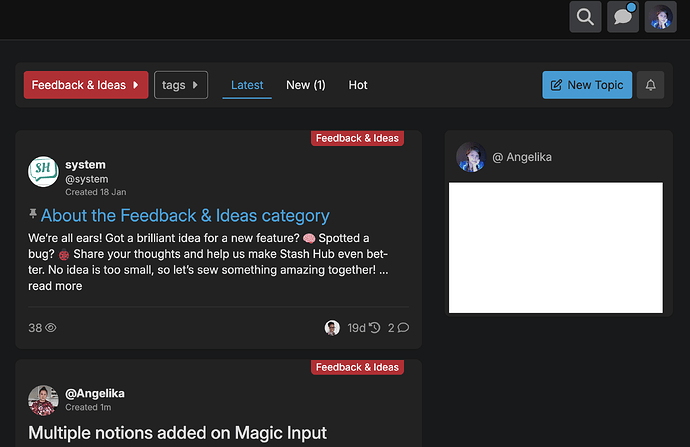Click Angelika's avatar in the second topic

pos(43,400)
